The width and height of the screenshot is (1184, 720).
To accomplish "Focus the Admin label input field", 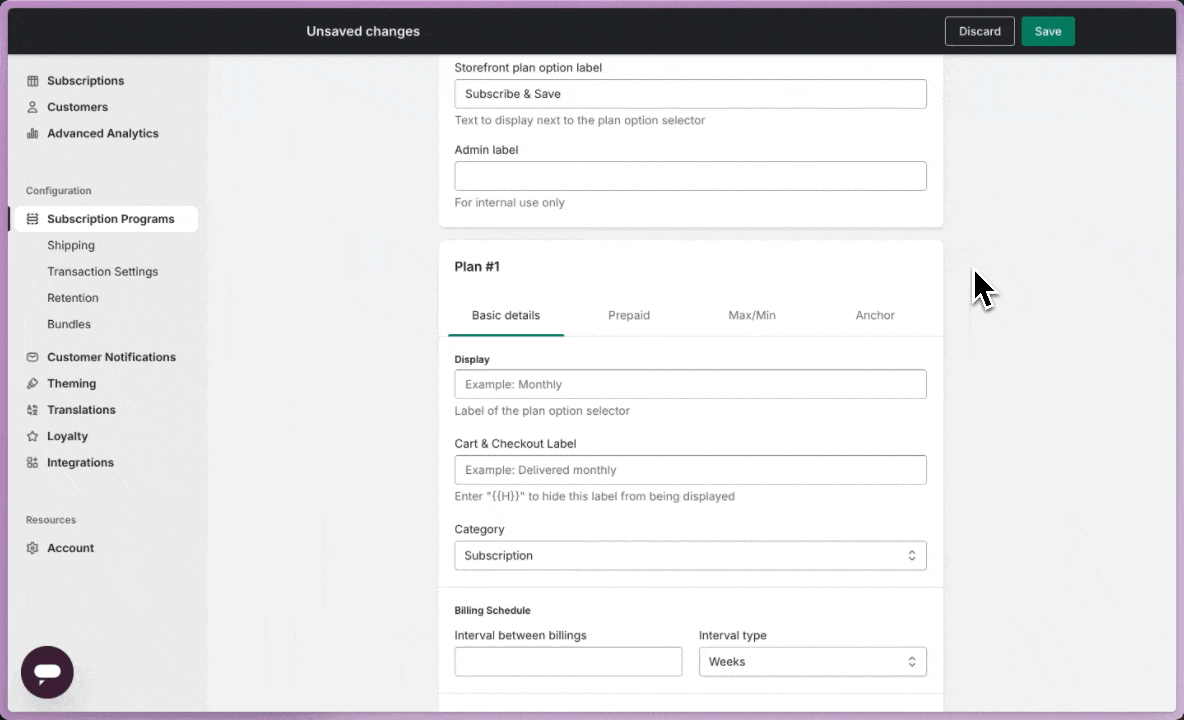I will pyautogui.click(x=690, y=176).
